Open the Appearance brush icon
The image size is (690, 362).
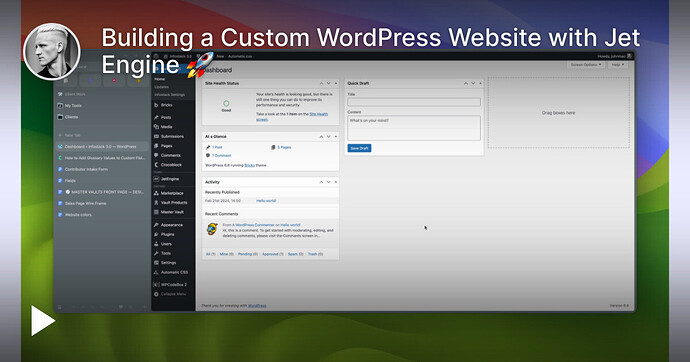pyautogui.click(x=156, y=225)
